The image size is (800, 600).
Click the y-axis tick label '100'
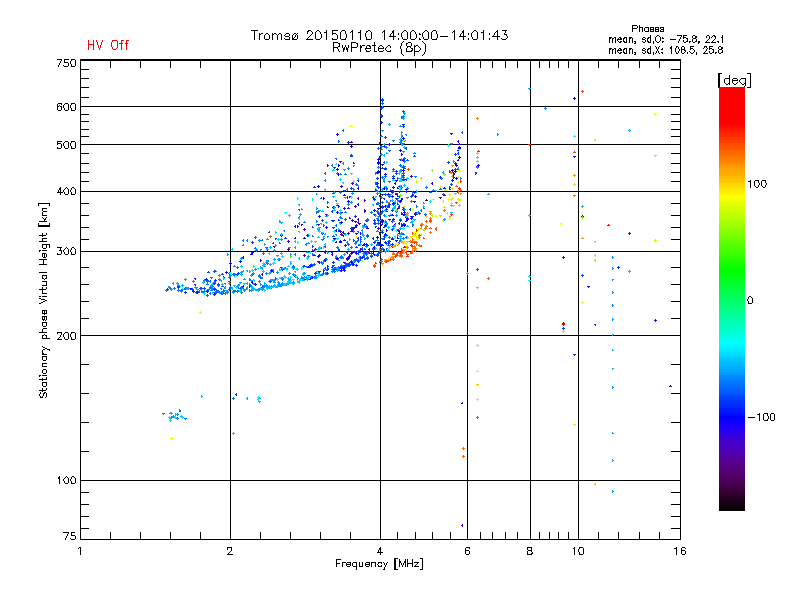tap(66, 481)
